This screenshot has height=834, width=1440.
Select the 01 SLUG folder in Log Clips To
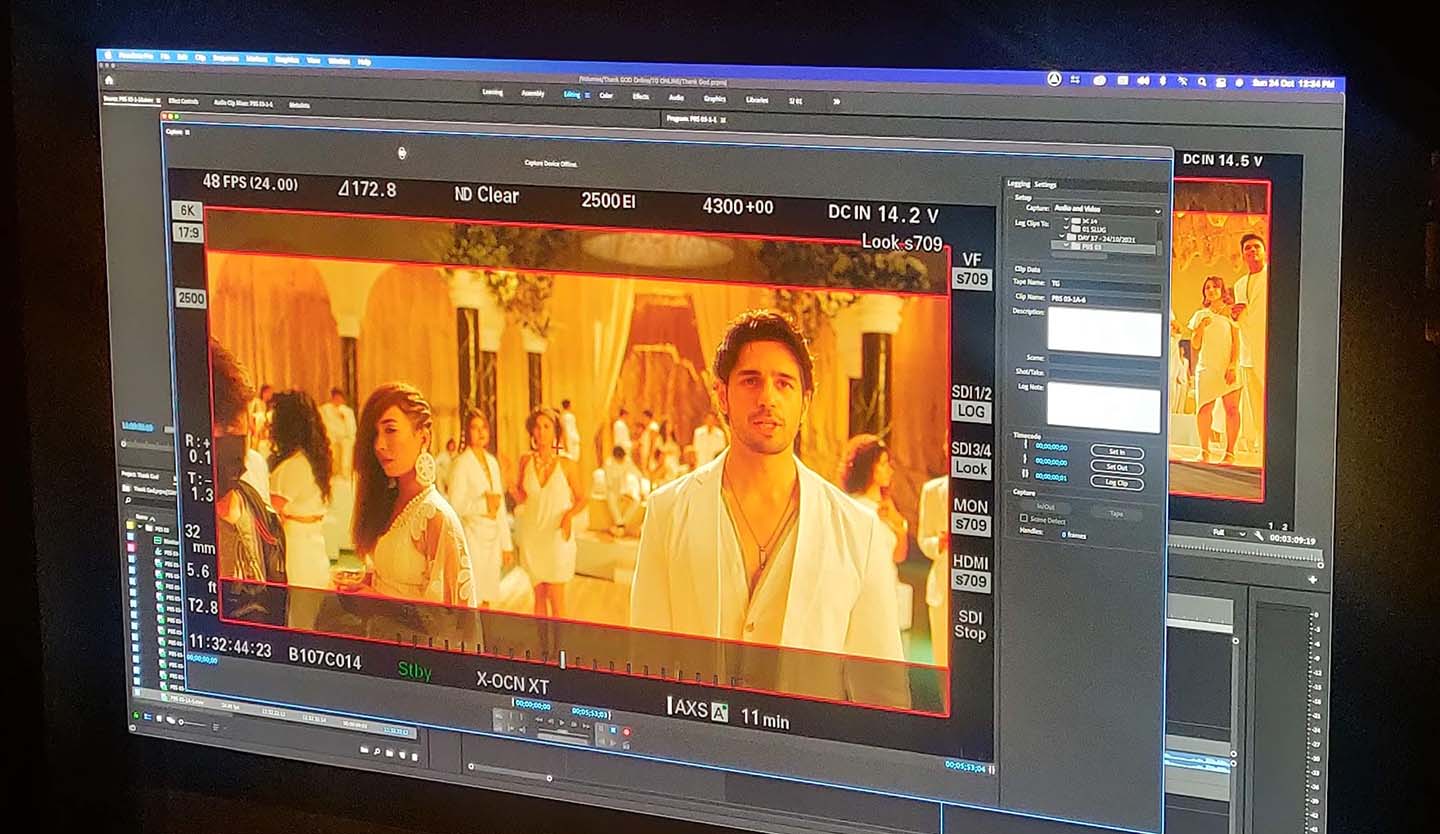[x=1089, y=229]
